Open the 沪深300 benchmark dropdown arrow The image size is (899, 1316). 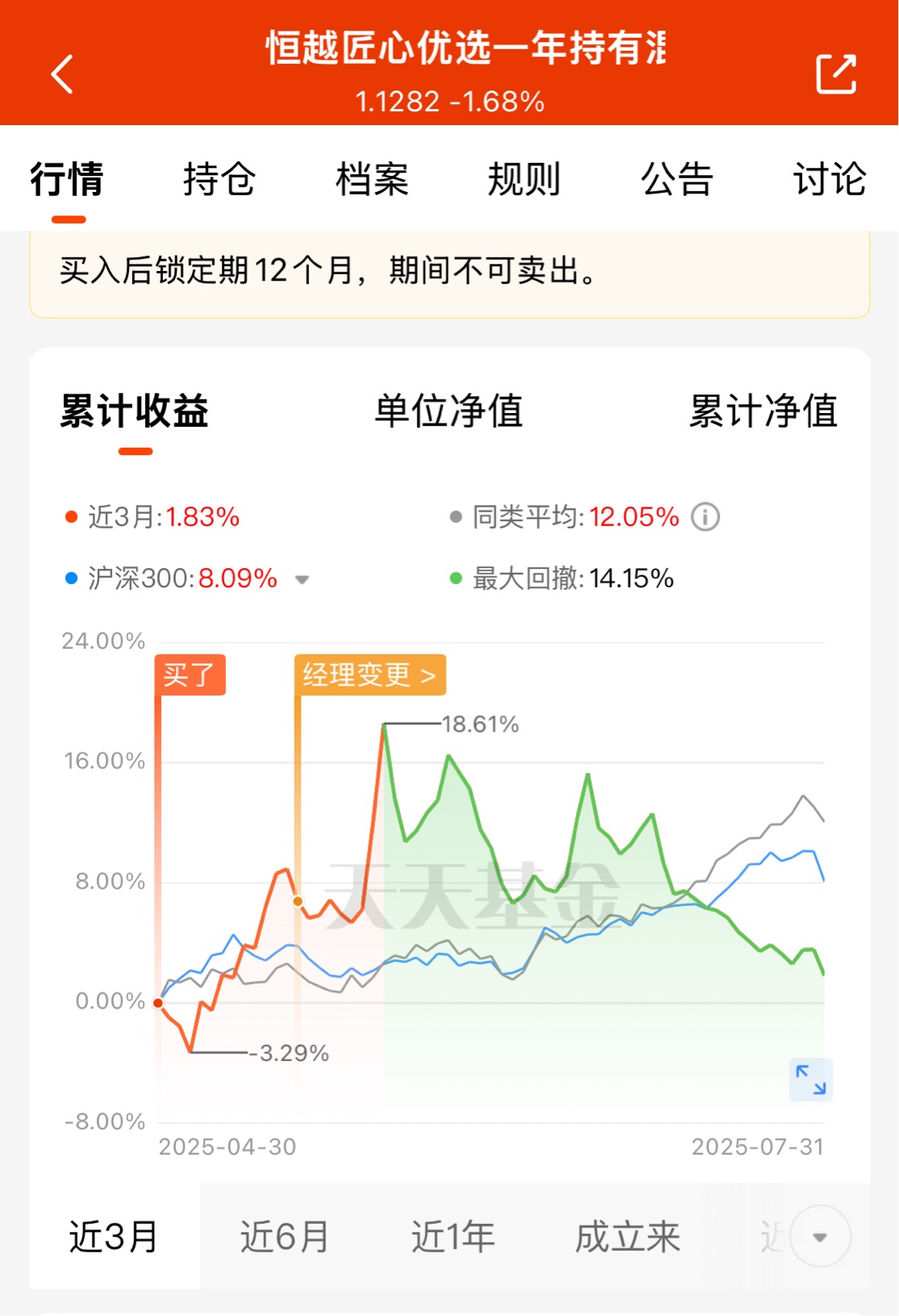[303, 579]
